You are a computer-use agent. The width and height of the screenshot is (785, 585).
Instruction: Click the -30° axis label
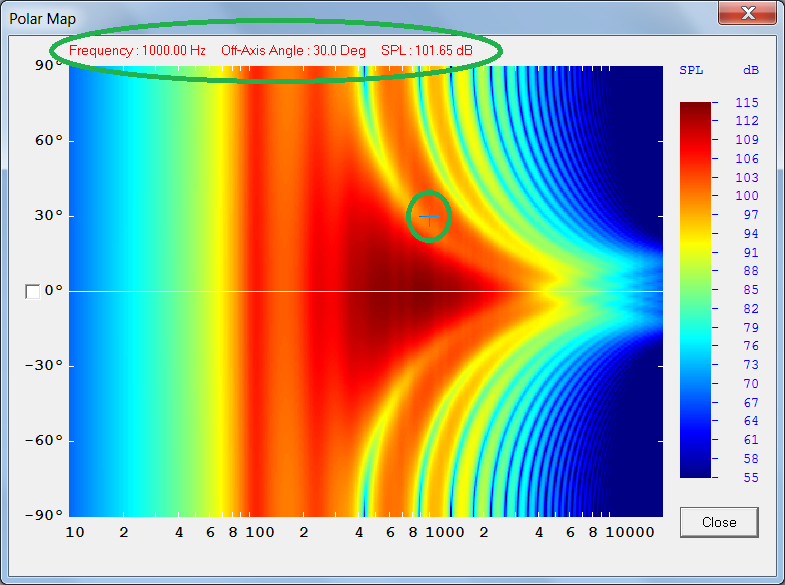coord(44,366)
